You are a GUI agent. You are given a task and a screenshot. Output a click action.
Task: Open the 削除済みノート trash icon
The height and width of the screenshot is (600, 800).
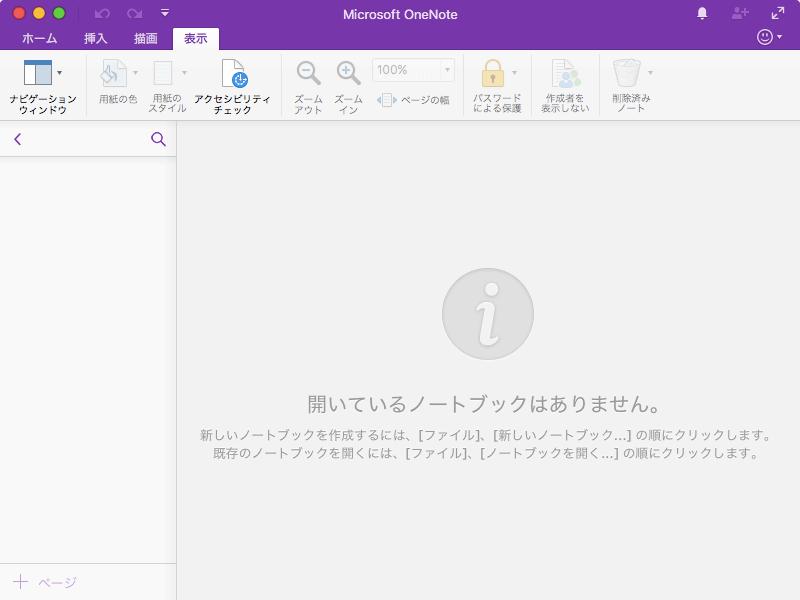tap(627, 73)
